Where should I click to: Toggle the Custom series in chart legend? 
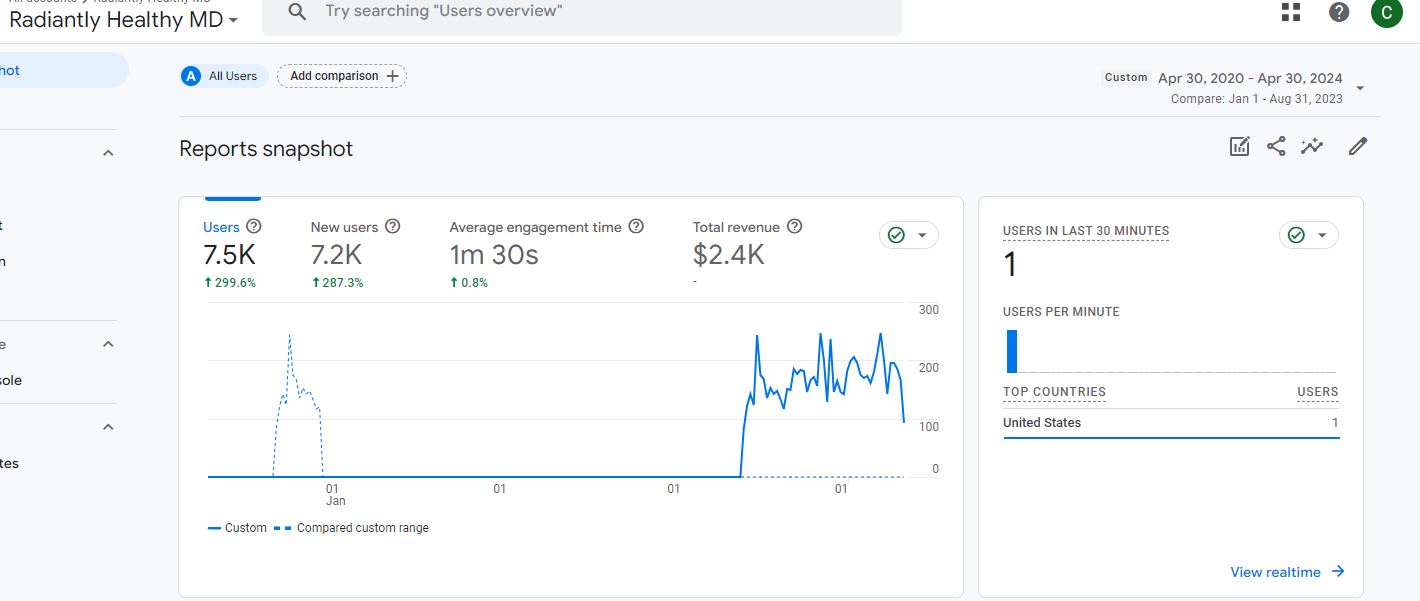pos(237,528)
